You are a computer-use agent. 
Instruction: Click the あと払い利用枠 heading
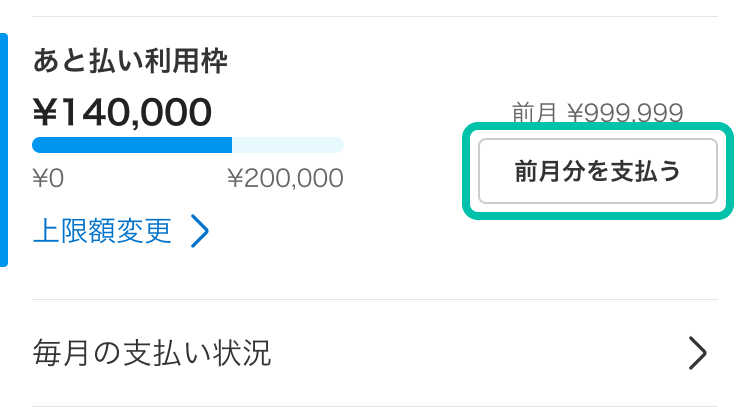[x=130, y=62]
